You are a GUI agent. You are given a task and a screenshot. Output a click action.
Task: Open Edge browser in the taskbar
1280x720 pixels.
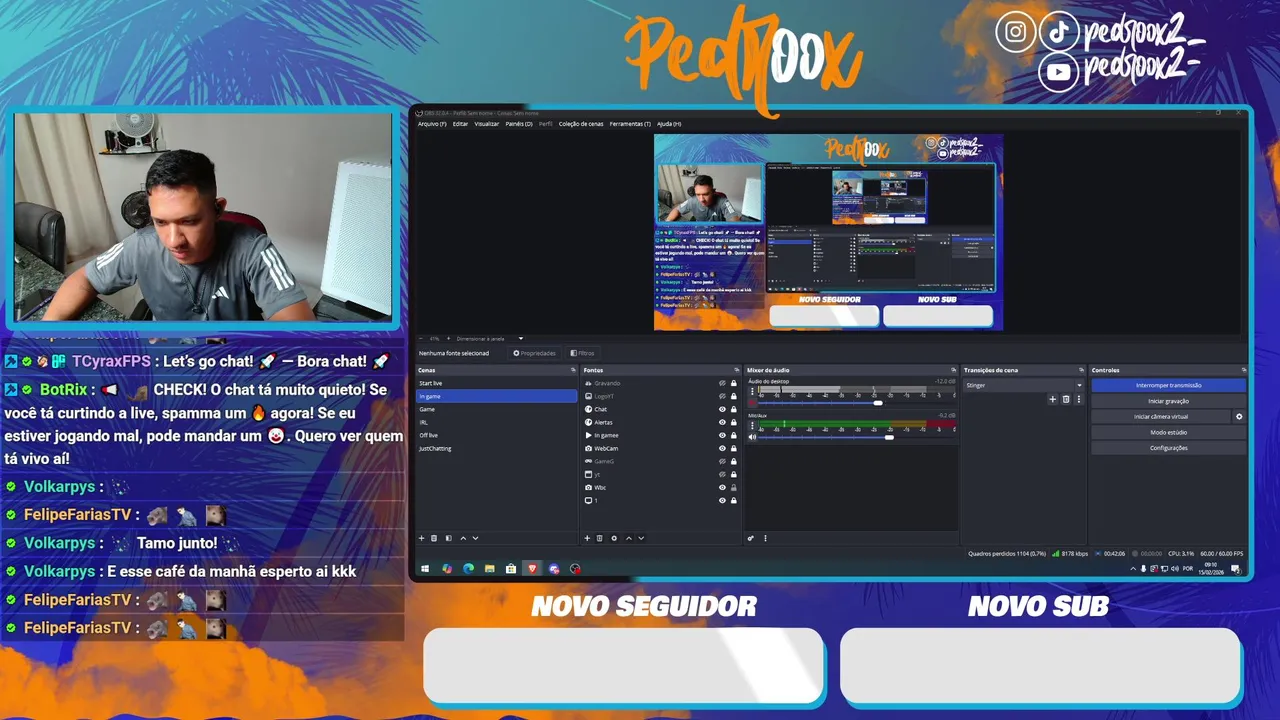[x=468, y=568]
